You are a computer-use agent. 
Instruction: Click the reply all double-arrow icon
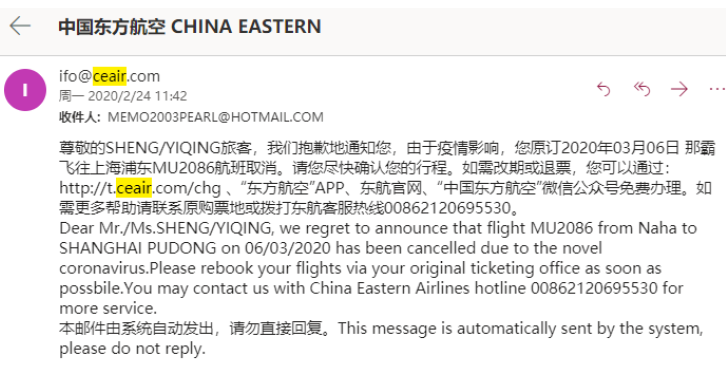[642, 89]
